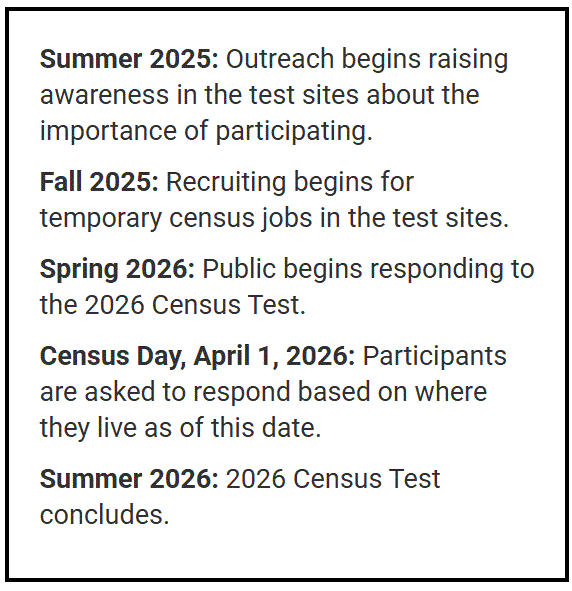The image size is (572, 591).
Task: Click the line 'temporary census jobs in the test sites.'
Action: (274, 219)
